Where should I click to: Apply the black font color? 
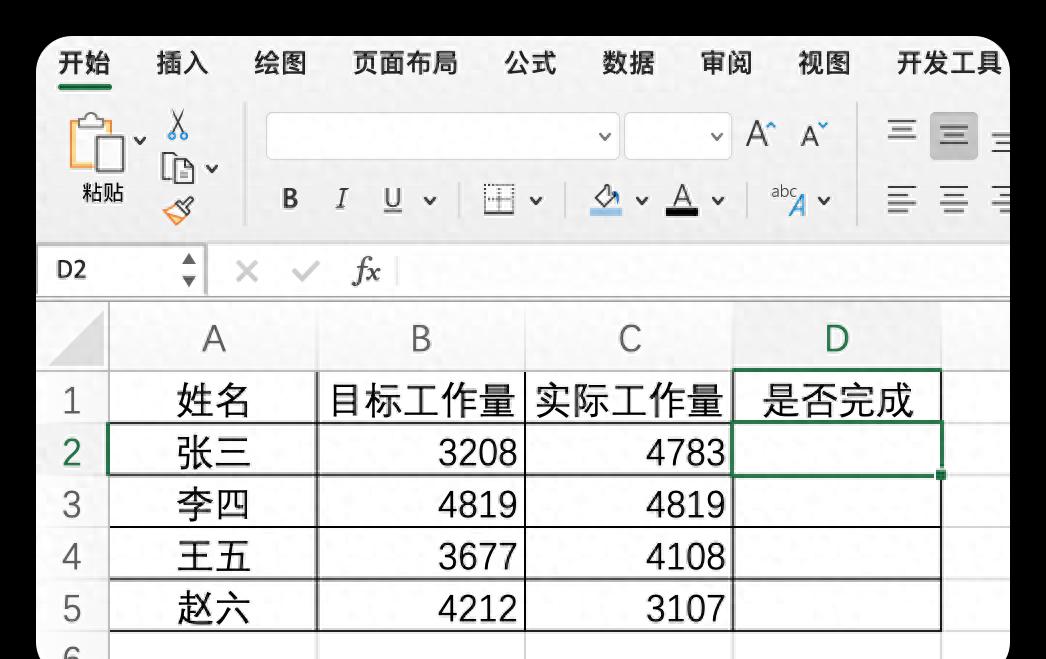pos(682,199)
